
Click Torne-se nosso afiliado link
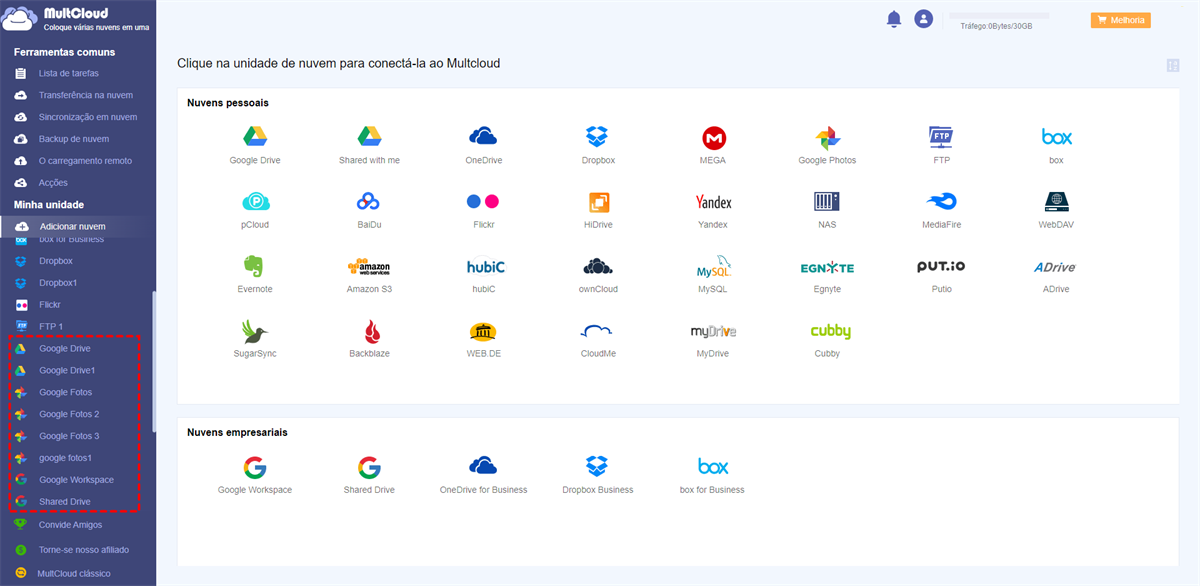pos(84,550)
